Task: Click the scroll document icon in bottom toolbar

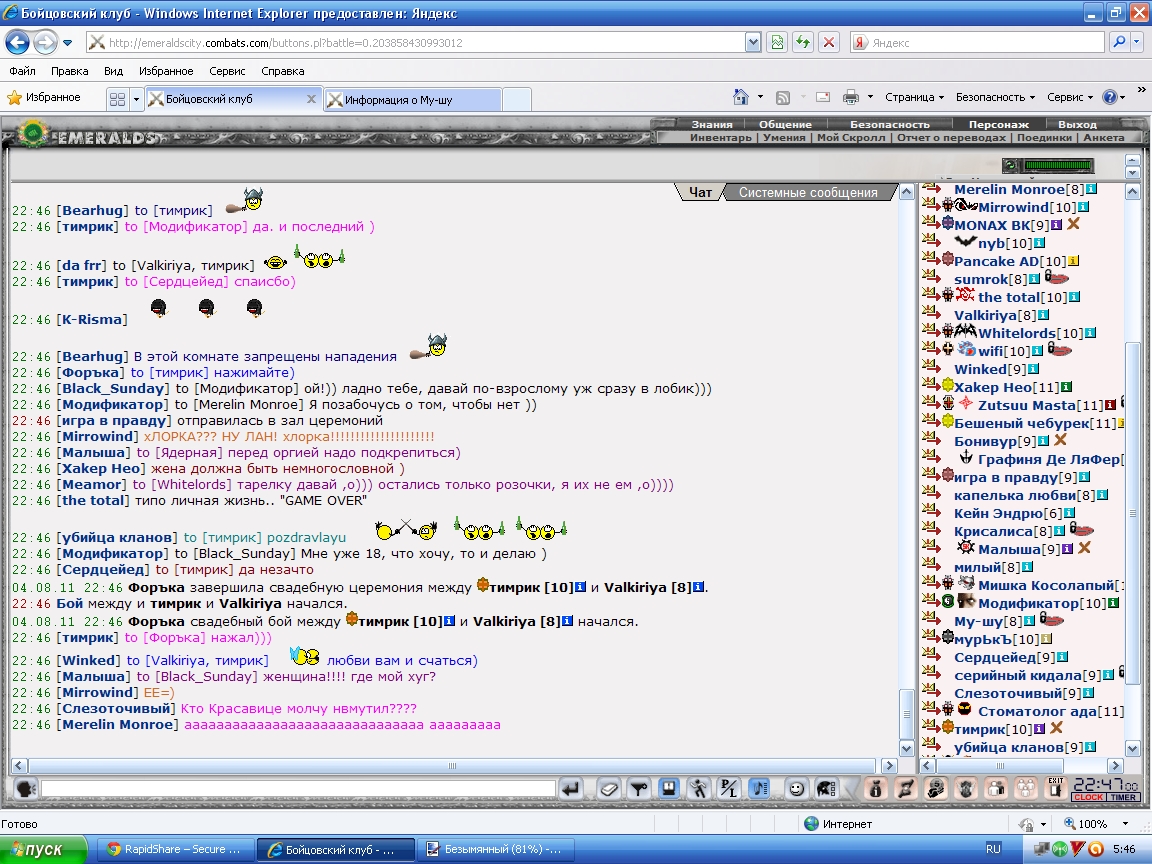Action: (x=905, y=790)
